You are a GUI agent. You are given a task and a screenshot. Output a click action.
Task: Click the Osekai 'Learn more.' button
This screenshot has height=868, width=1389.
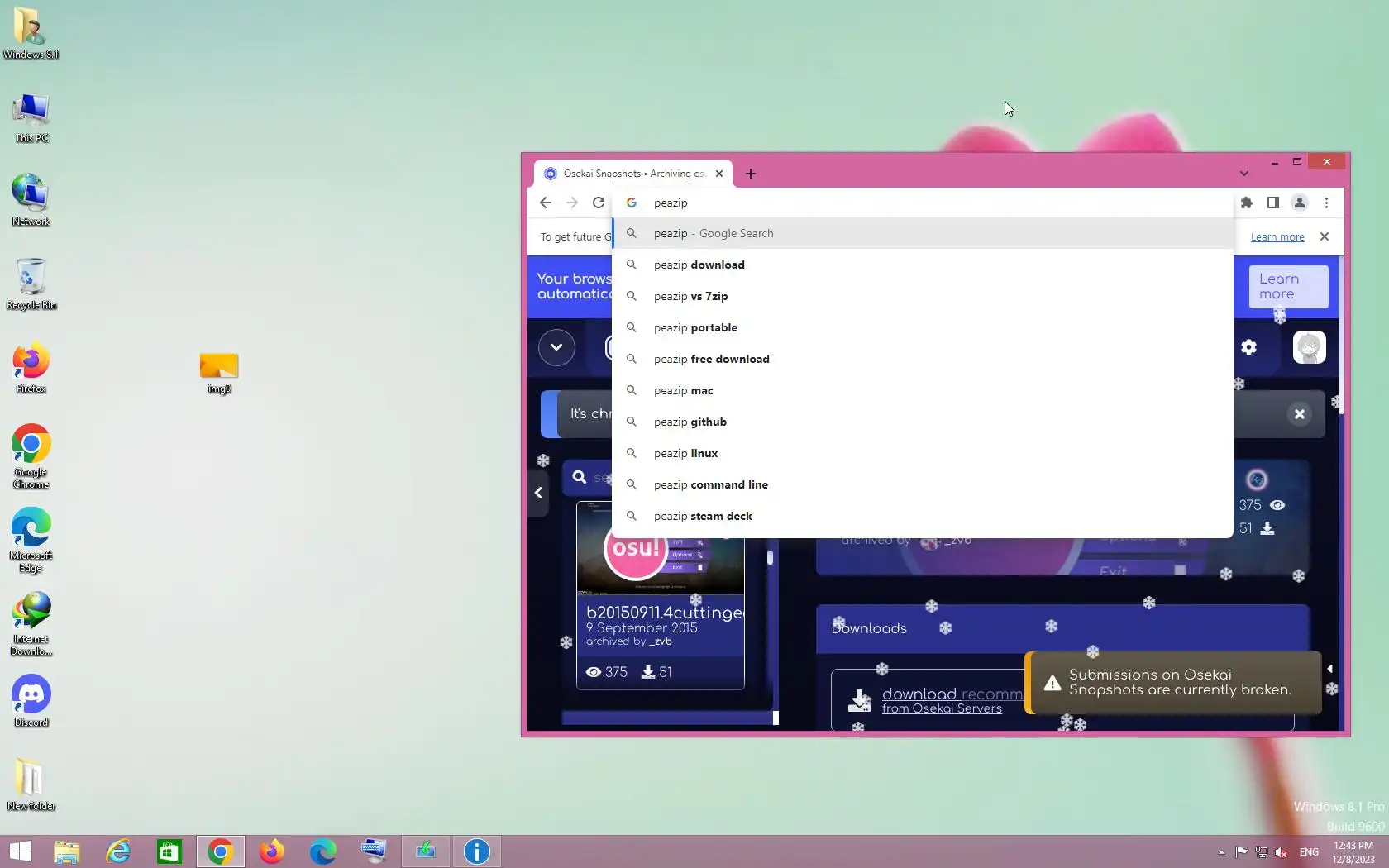click(1288, 287)
